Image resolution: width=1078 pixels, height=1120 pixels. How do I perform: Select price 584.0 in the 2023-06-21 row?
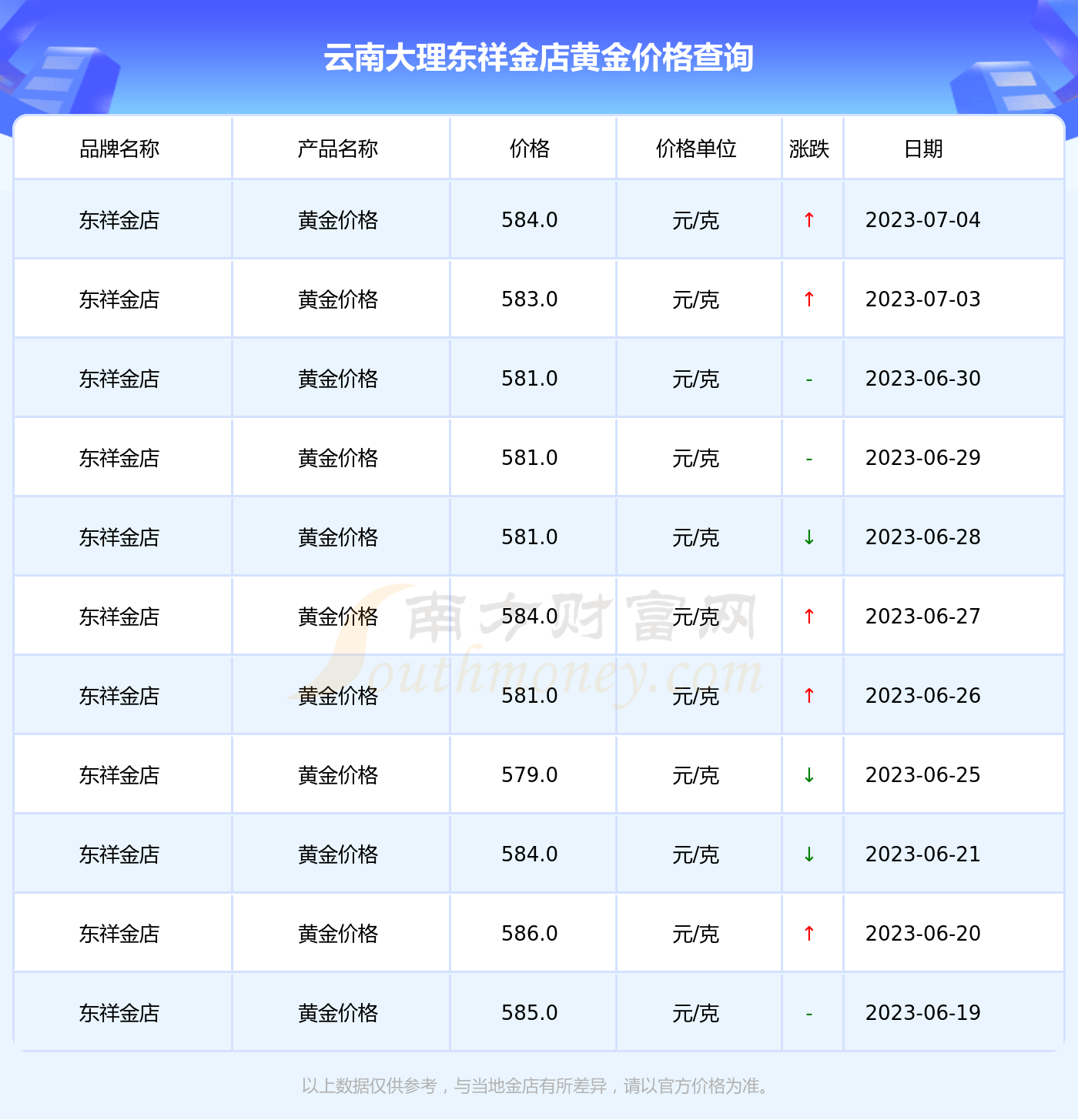point(530,854)
